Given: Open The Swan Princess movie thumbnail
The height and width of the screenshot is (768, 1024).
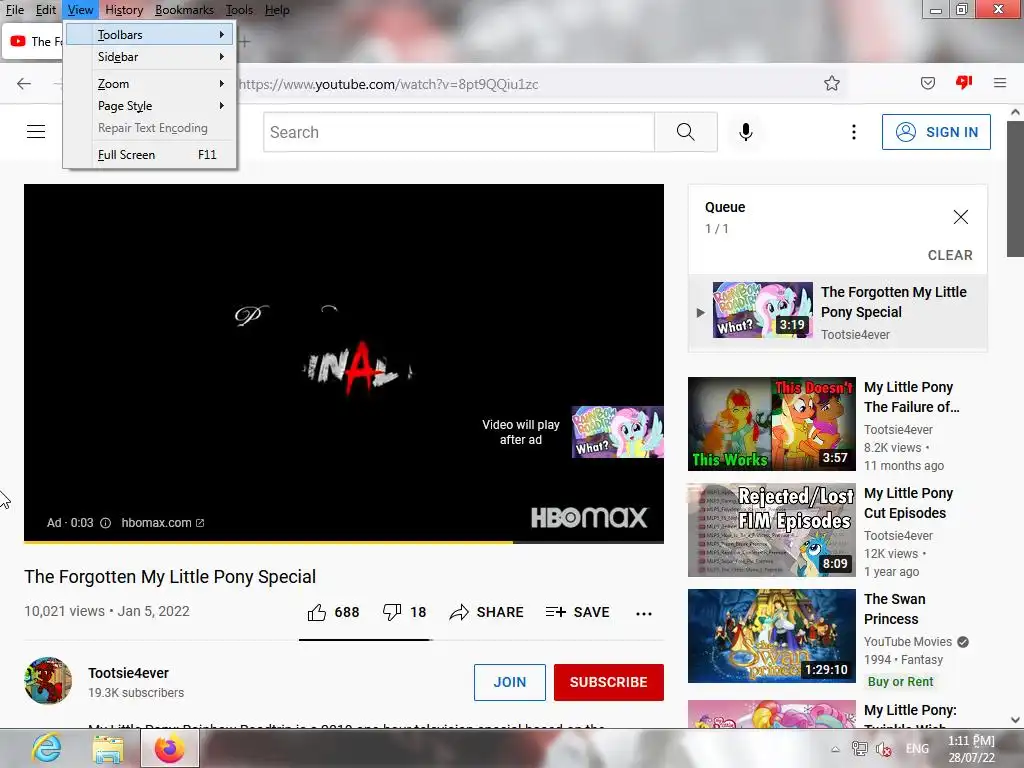Looking at the screenshot, I should (x=771, y=636).
